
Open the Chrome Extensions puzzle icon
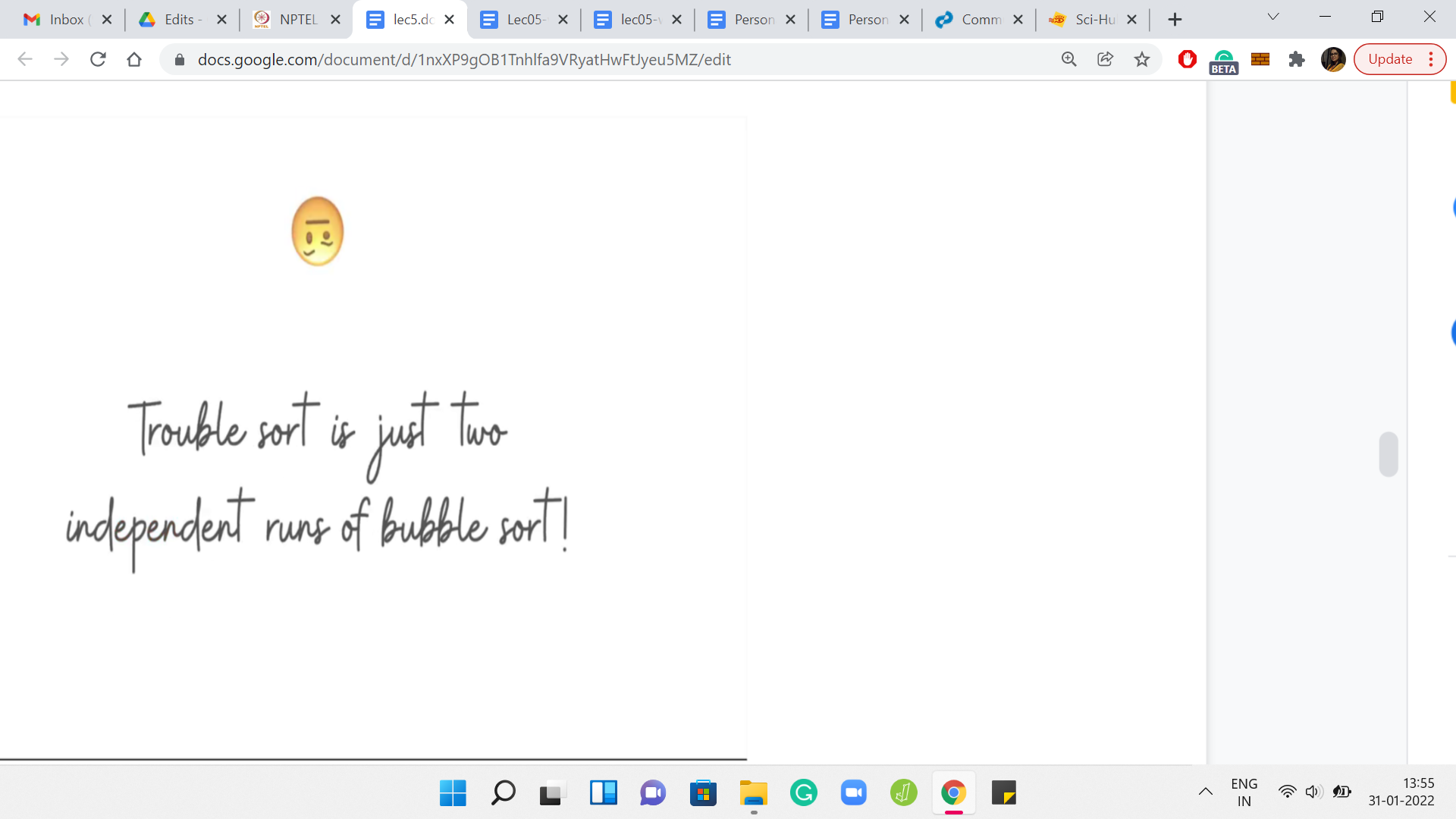[x=1297, y=59]
